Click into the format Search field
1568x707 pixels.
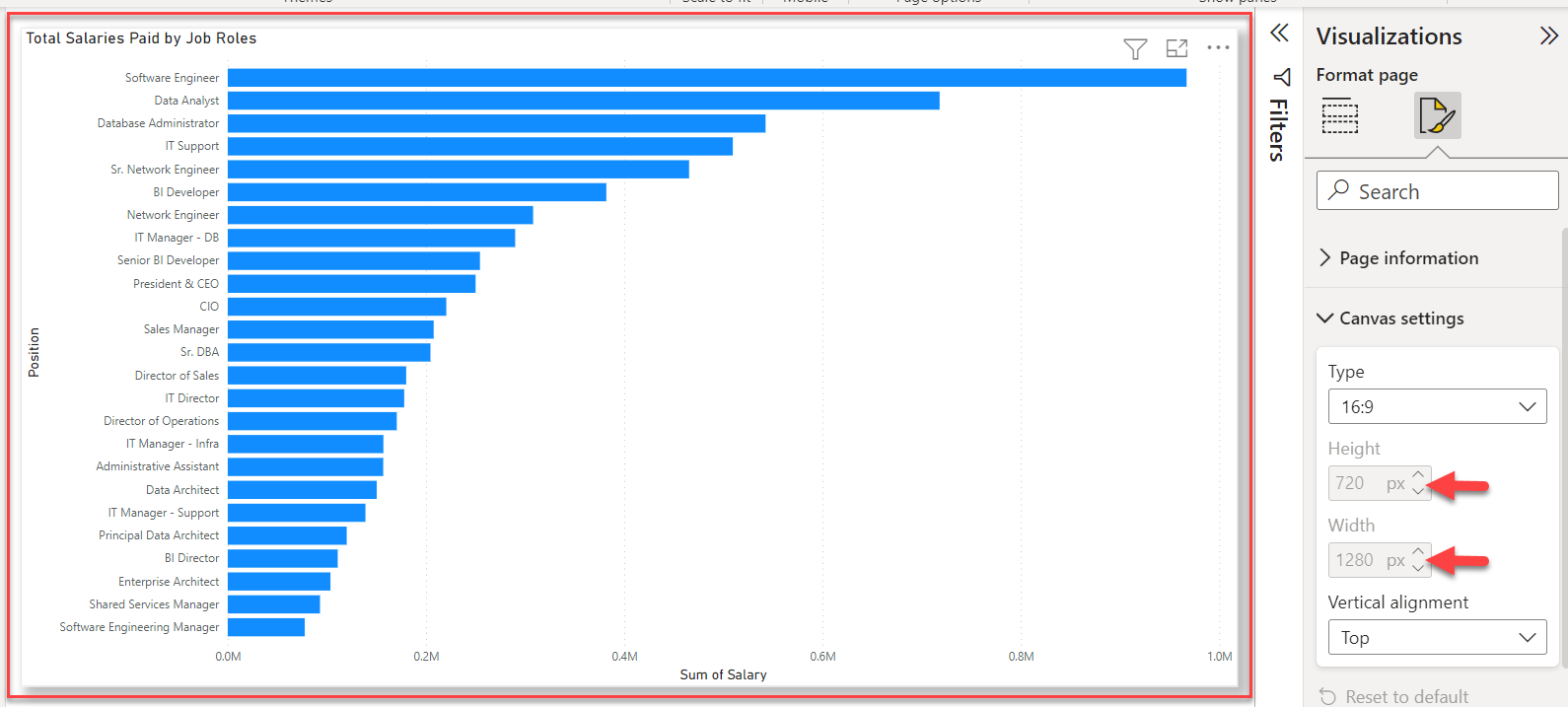[1437, 190]
